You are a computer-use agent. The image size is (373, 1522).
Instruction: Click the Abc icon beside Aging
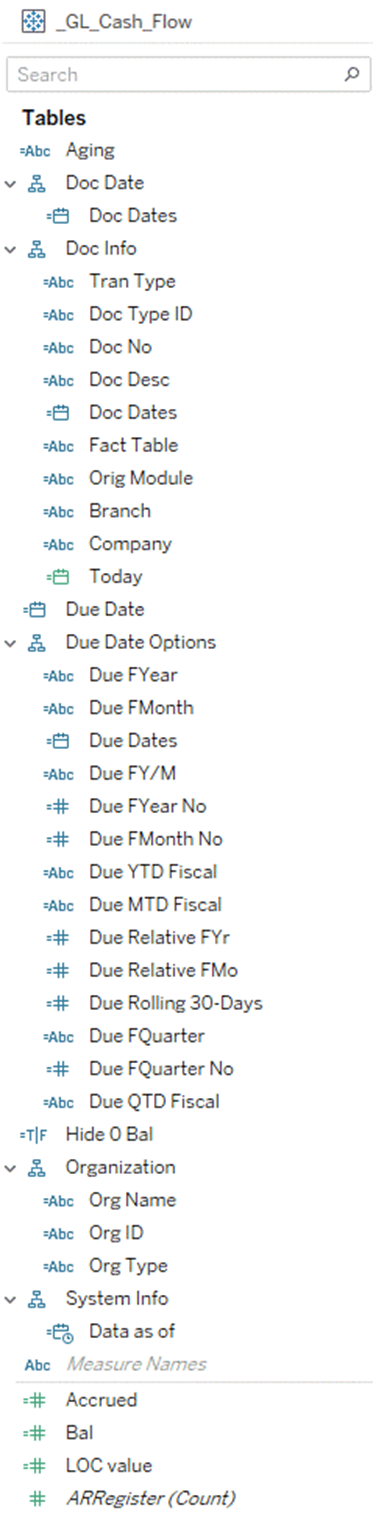34,150
